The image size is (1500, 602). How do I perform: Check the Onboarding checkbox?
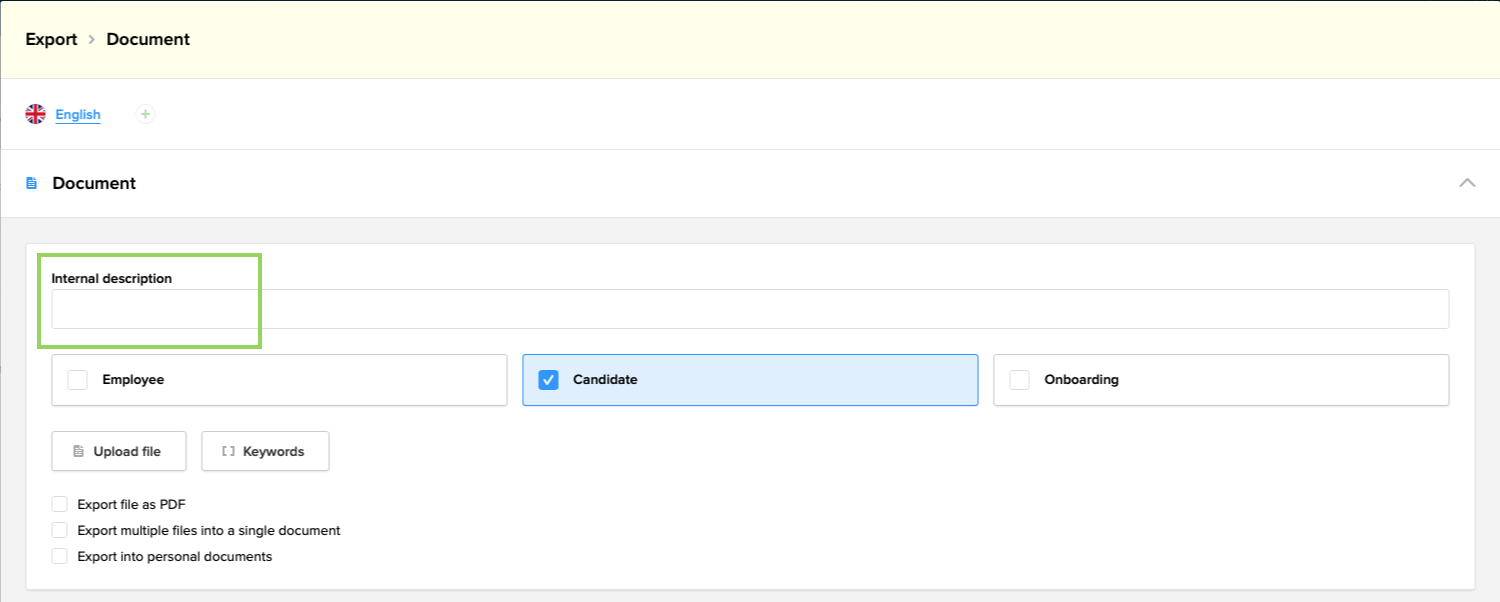pos(1019,379)
